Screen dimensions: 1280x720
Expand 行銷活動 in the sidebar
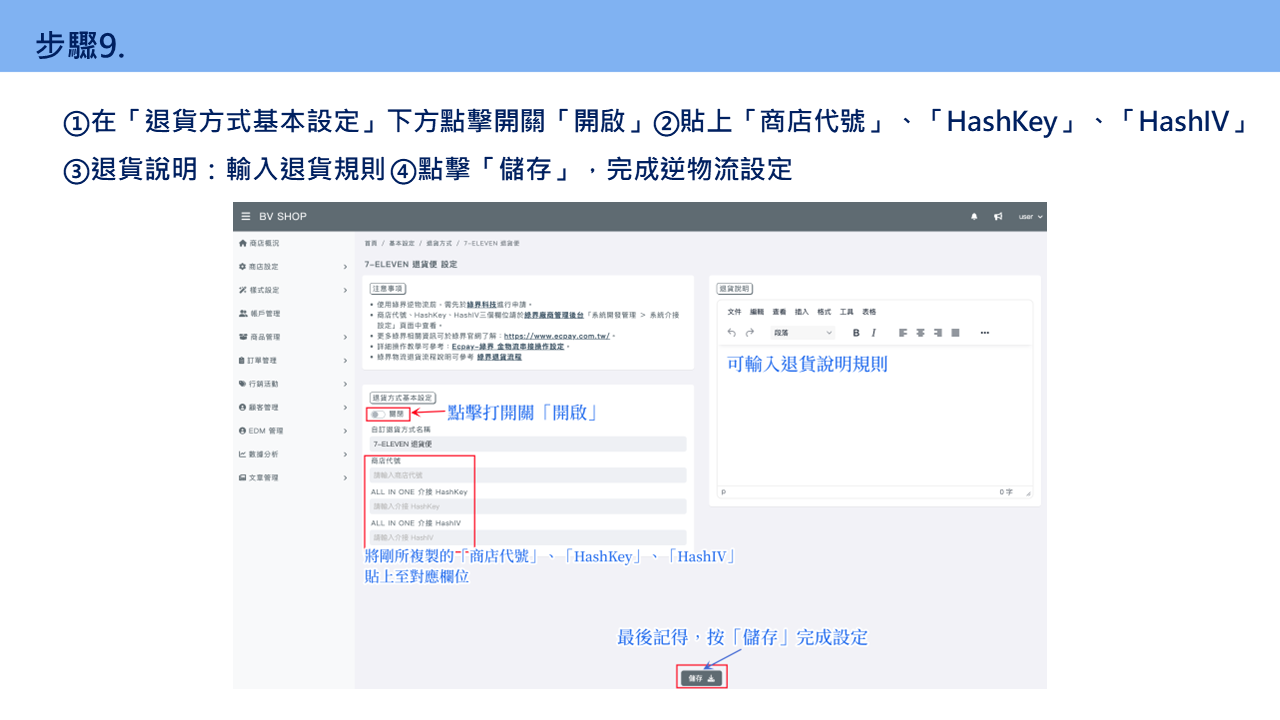(294, 384)
